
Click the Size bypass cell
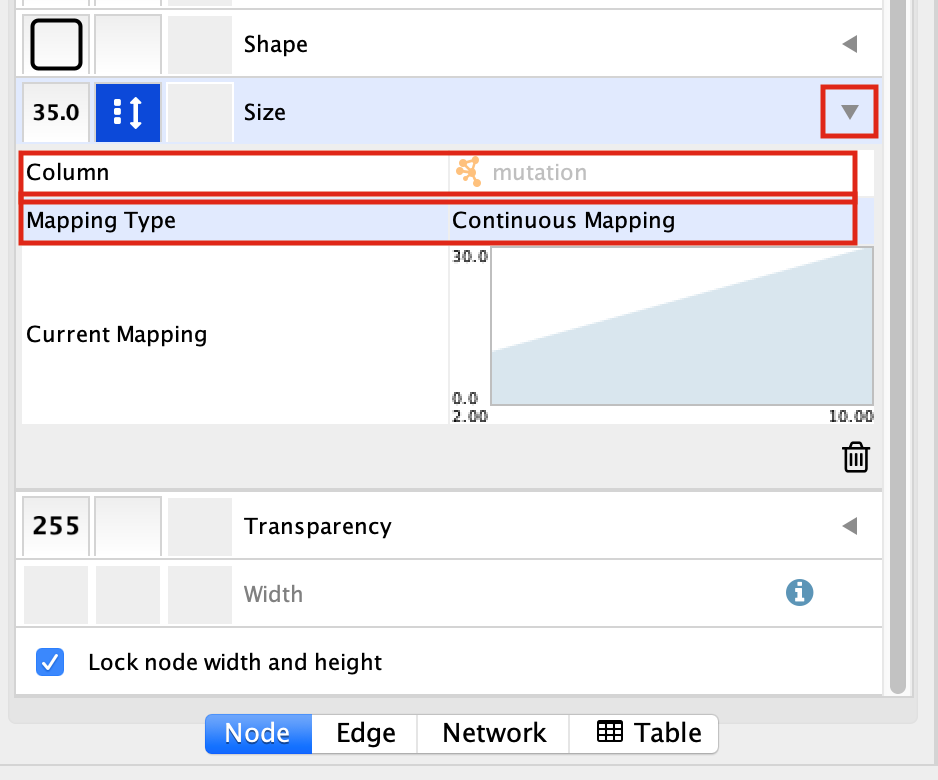[x=198, y=112]
